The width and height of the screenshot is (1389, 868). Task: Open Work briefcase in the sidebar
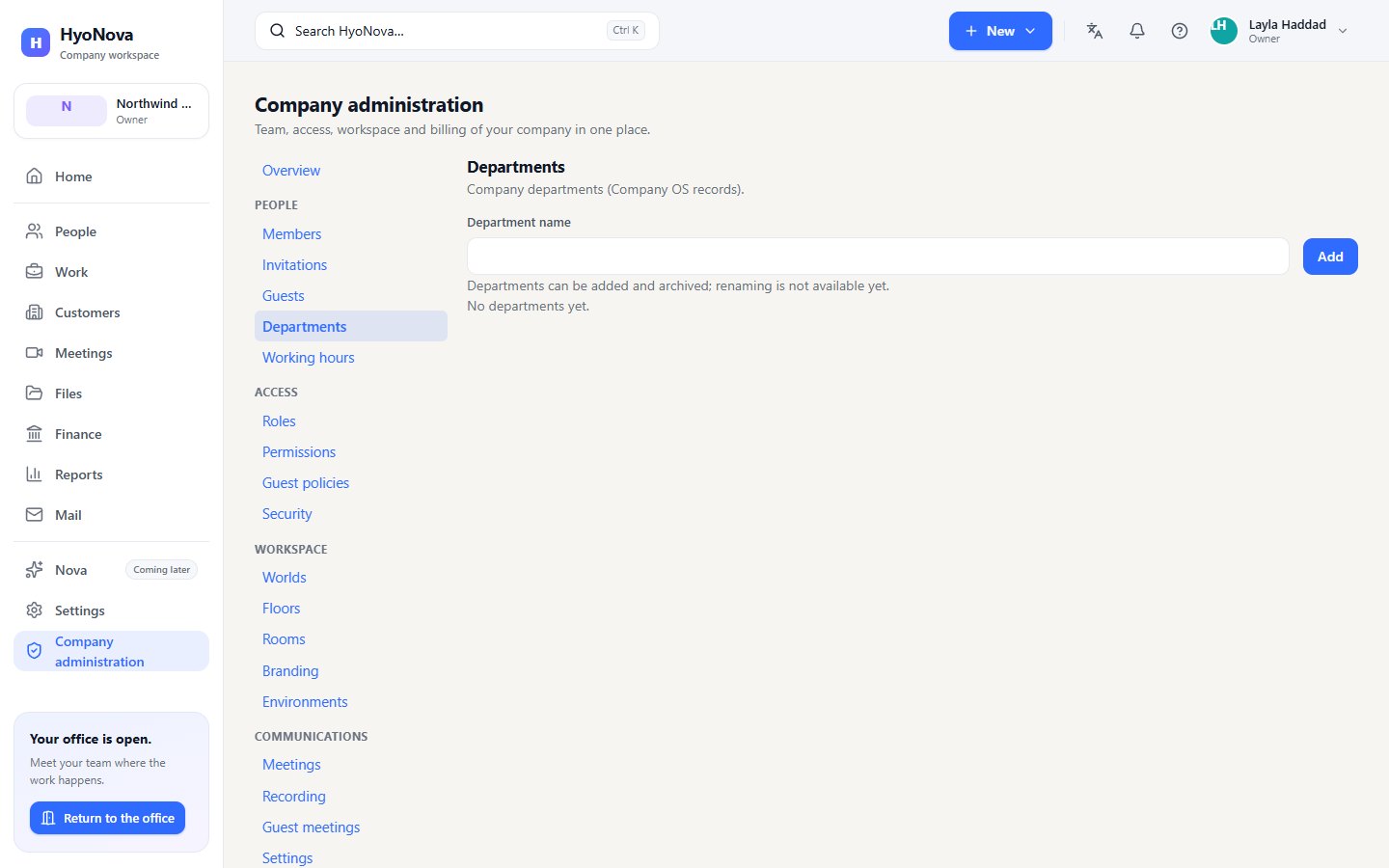[x=111, y=272]
